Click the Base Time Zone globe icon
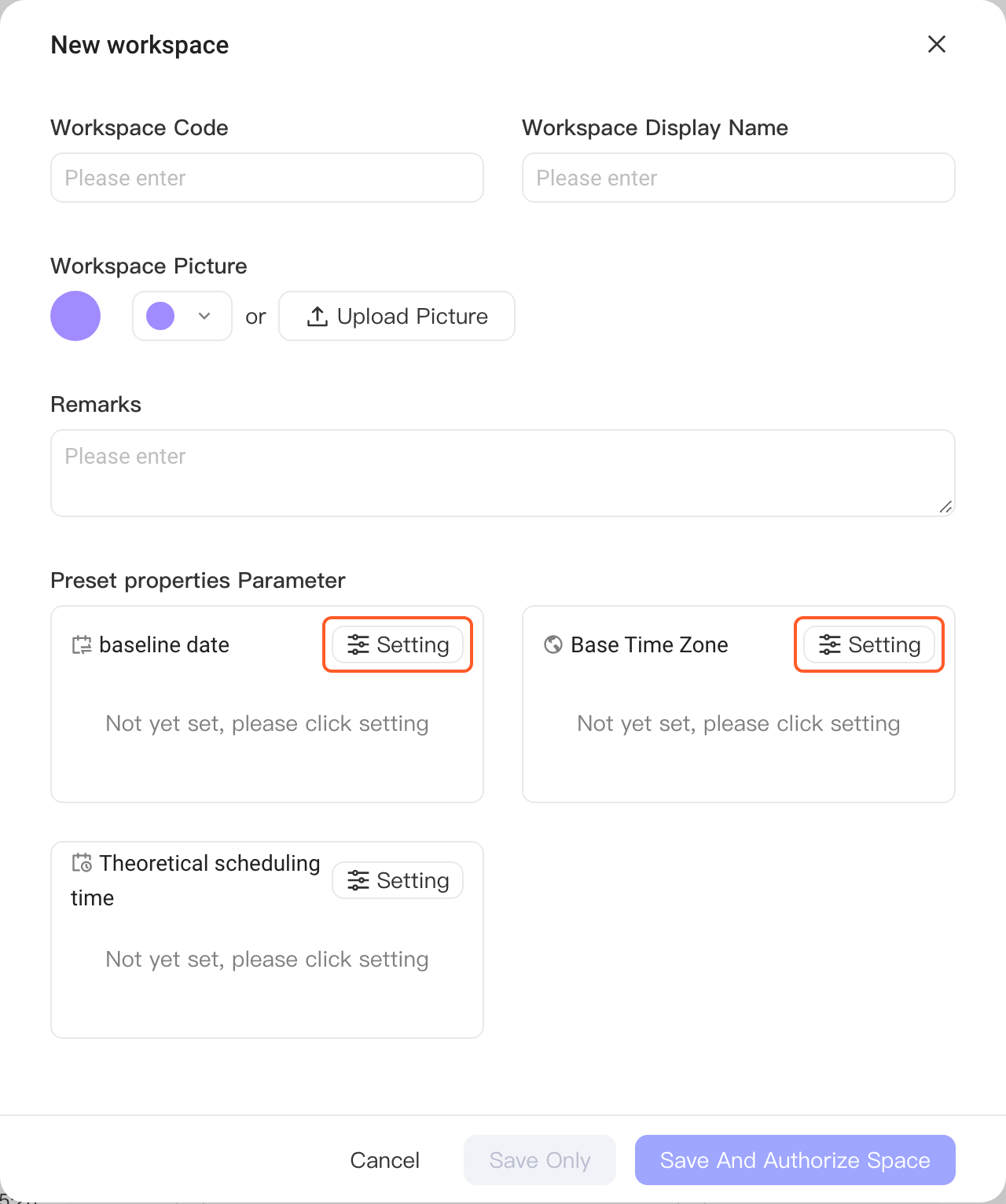The height and width of the screenshot is (1204, 1006). (553, 644)
